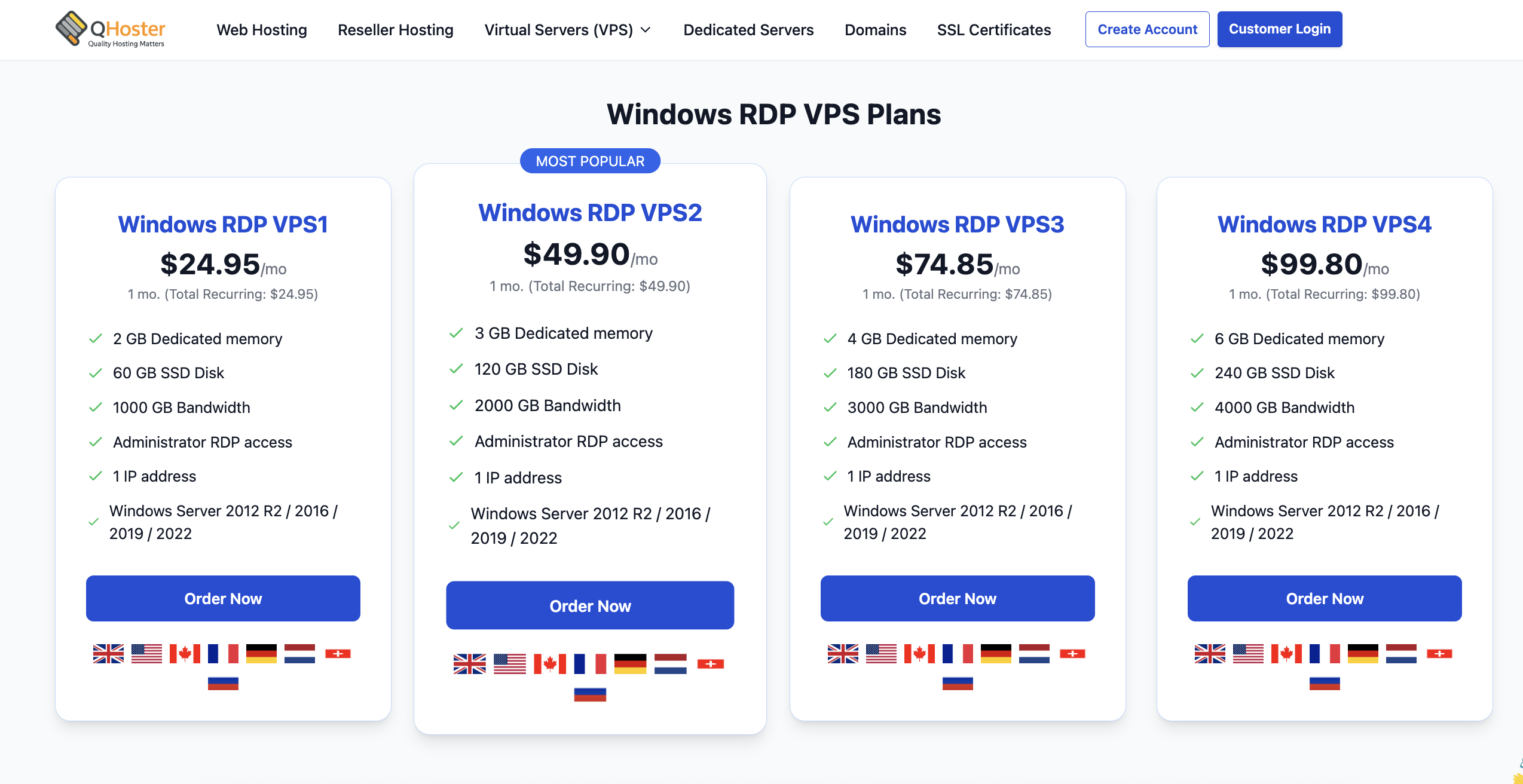Click the UK flag under VPS1
This screenshot has height=784, width=1523.
click(x=108, y=654)
